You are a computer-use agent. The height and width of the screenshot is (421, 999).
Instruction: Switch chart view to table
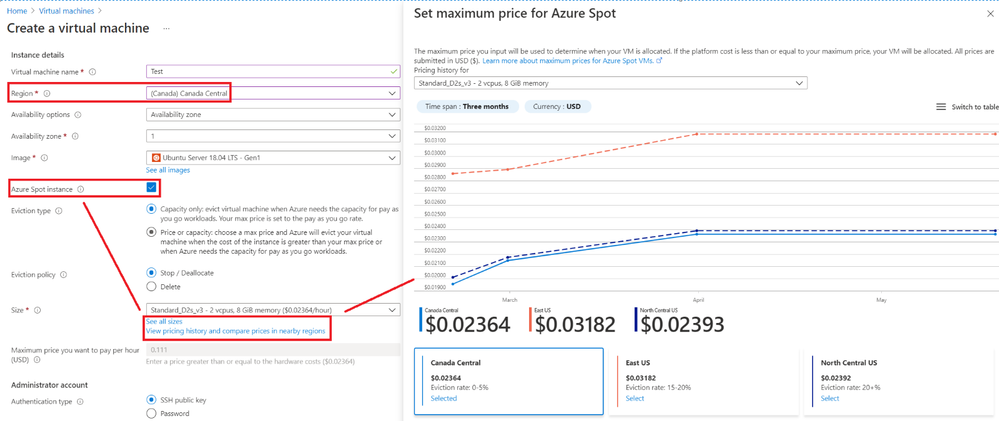[x=966, y=107]
